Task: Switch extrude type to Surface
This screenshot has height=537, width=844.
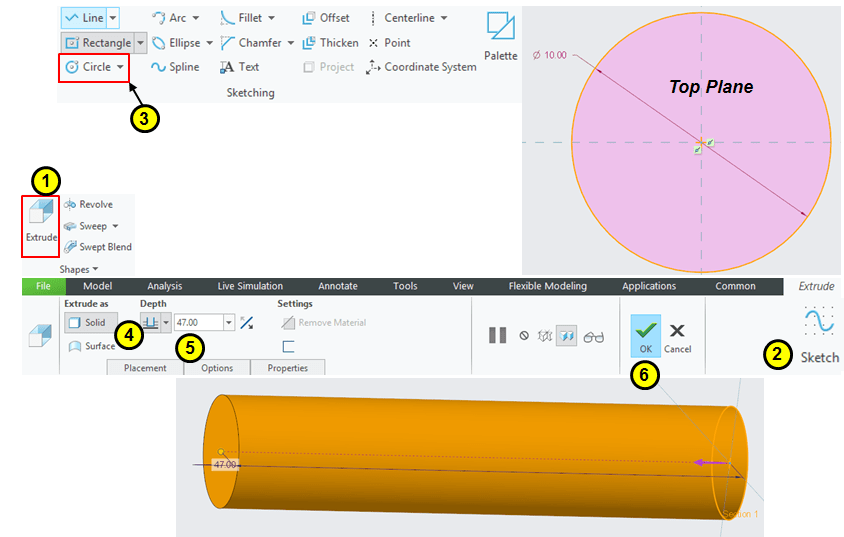Action: (91, 346)
